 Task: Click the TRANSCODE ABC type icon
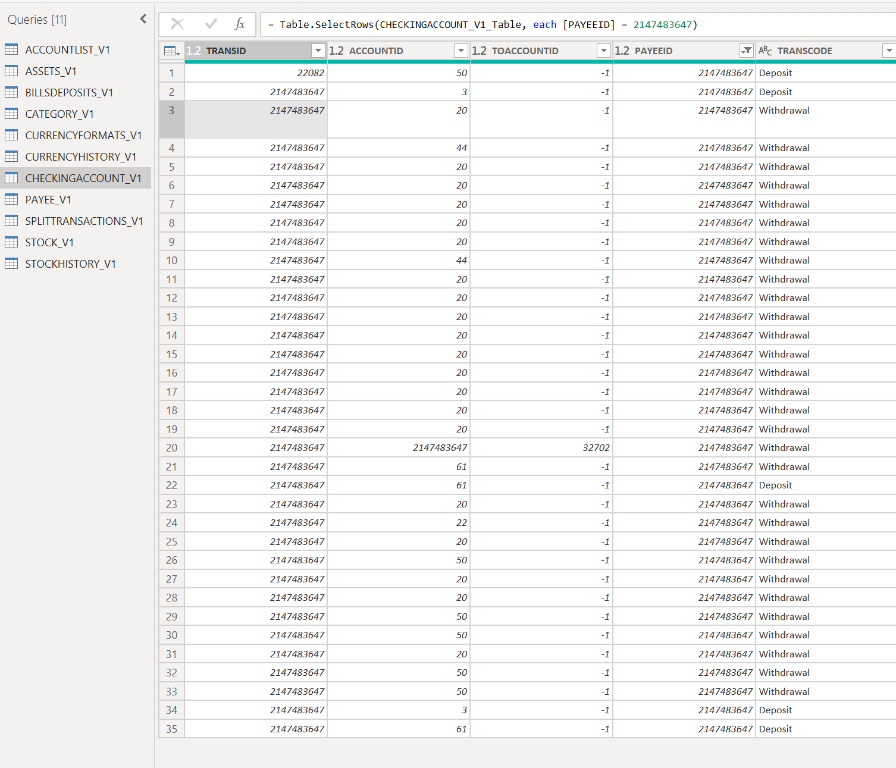765,51
